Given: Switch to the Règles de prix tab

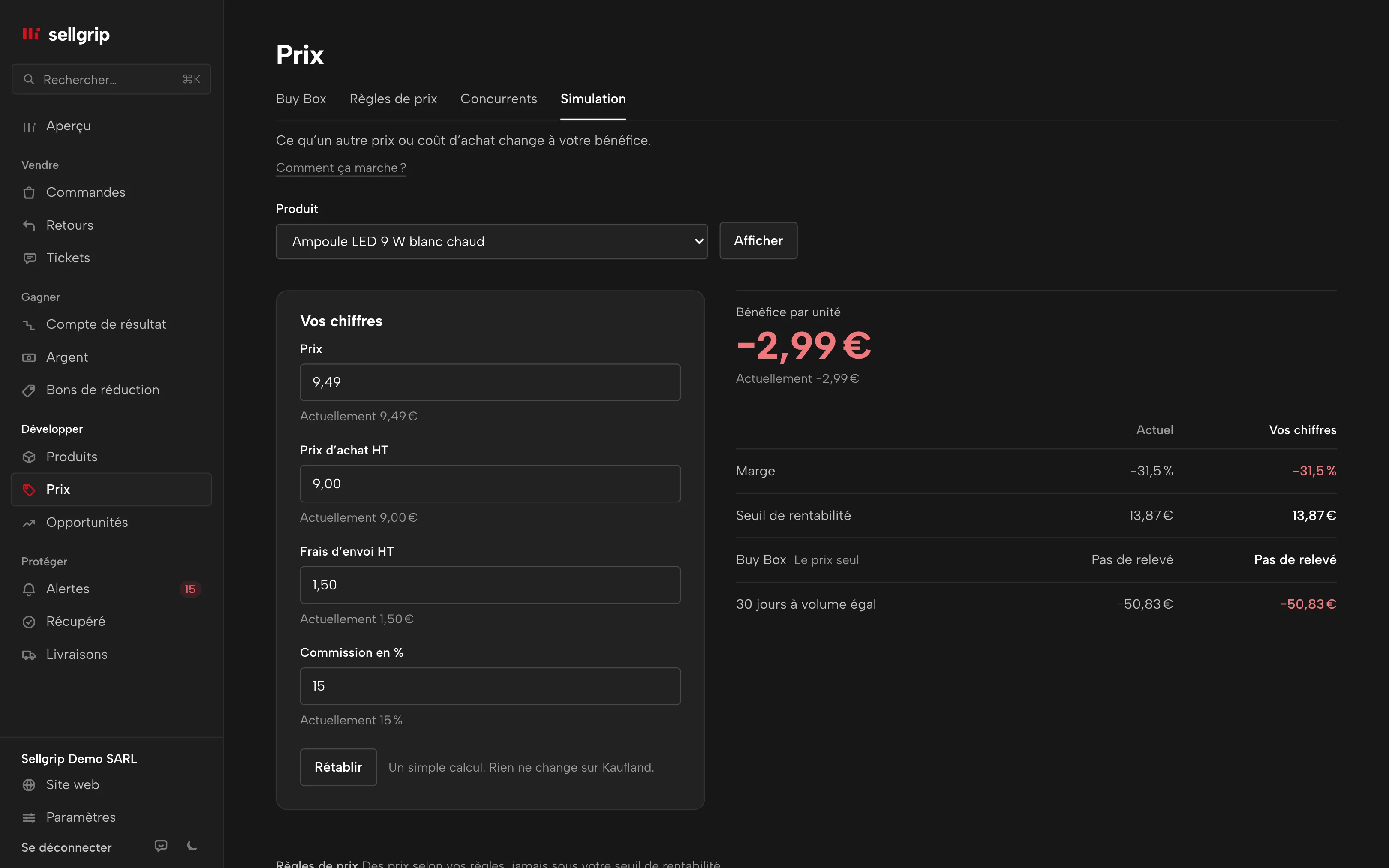Looking at the screenshot, I should 393,99.
